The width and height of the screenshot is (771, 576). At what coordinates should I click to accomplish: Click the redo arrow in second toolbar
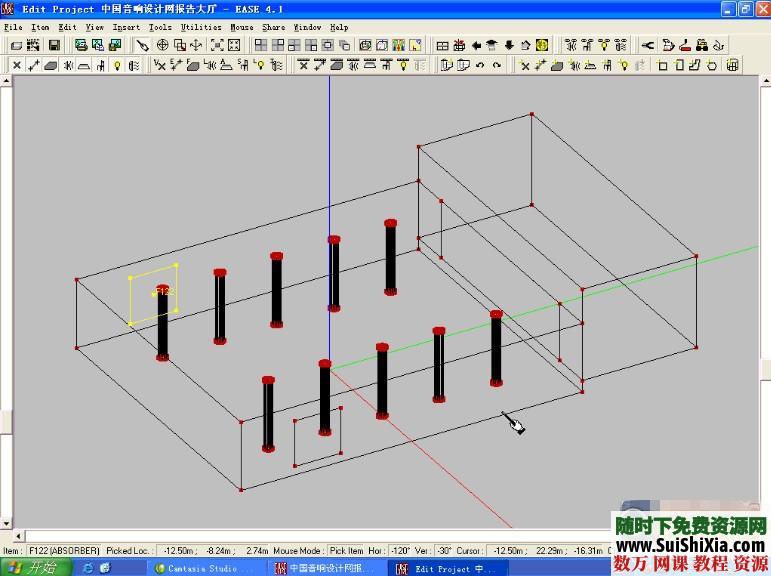pos(497,65)
